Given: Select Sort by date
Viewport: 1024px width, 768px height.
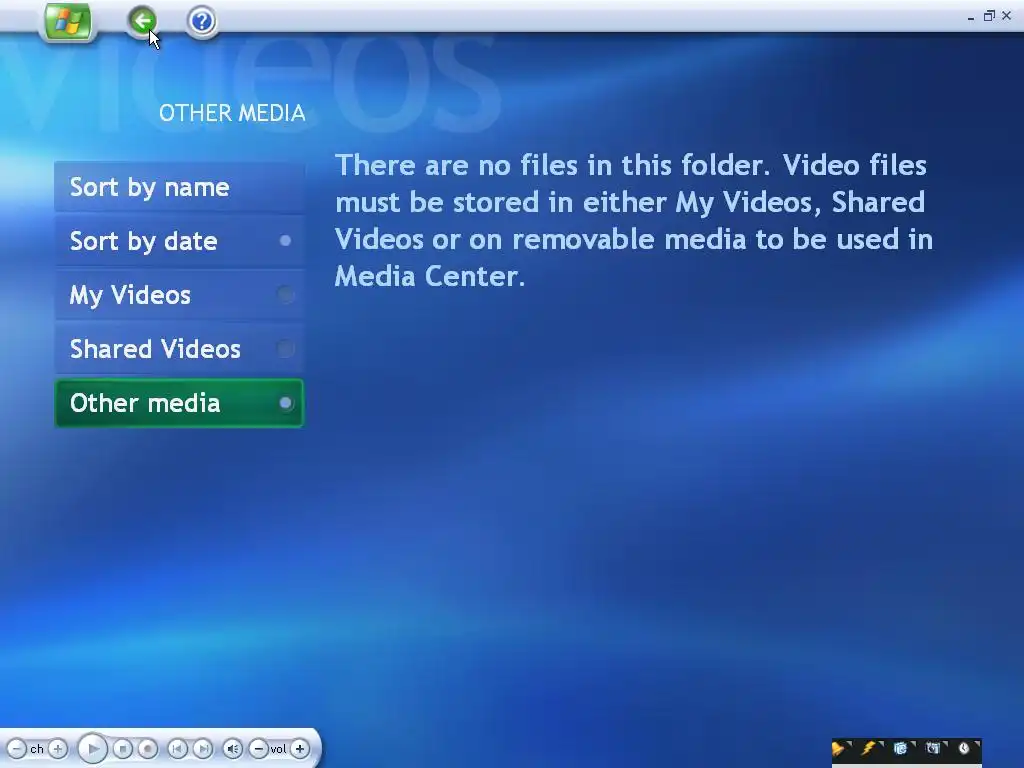Looking at the screenshot, I should tap(179, 241).
